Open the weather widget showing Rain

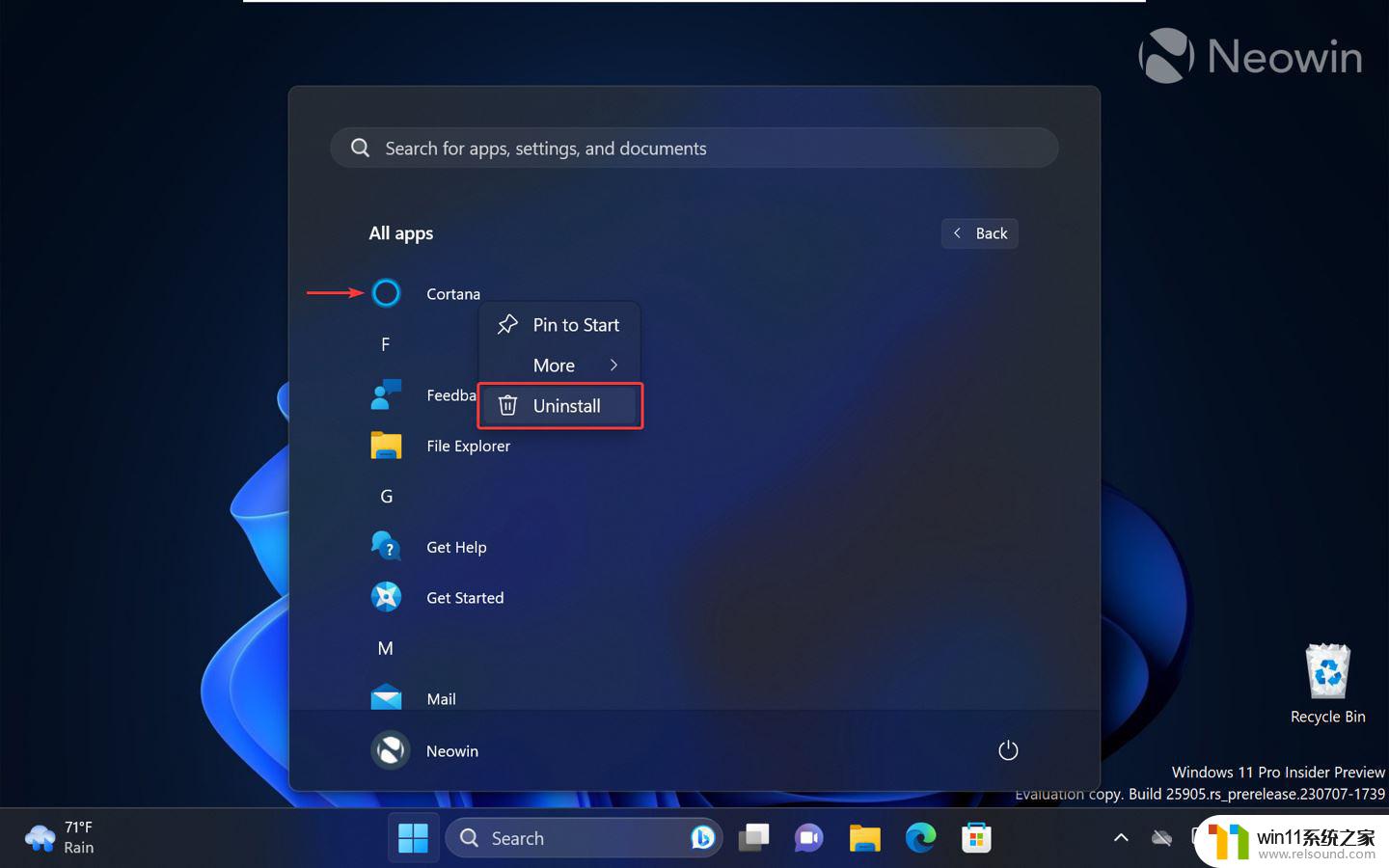[60, 837]
